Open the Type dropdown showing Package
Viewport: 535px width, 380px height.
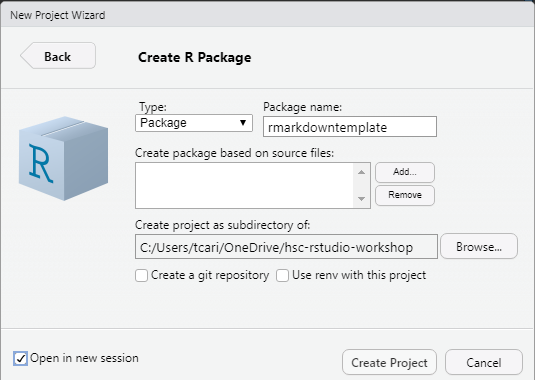(x=194, y=123)
